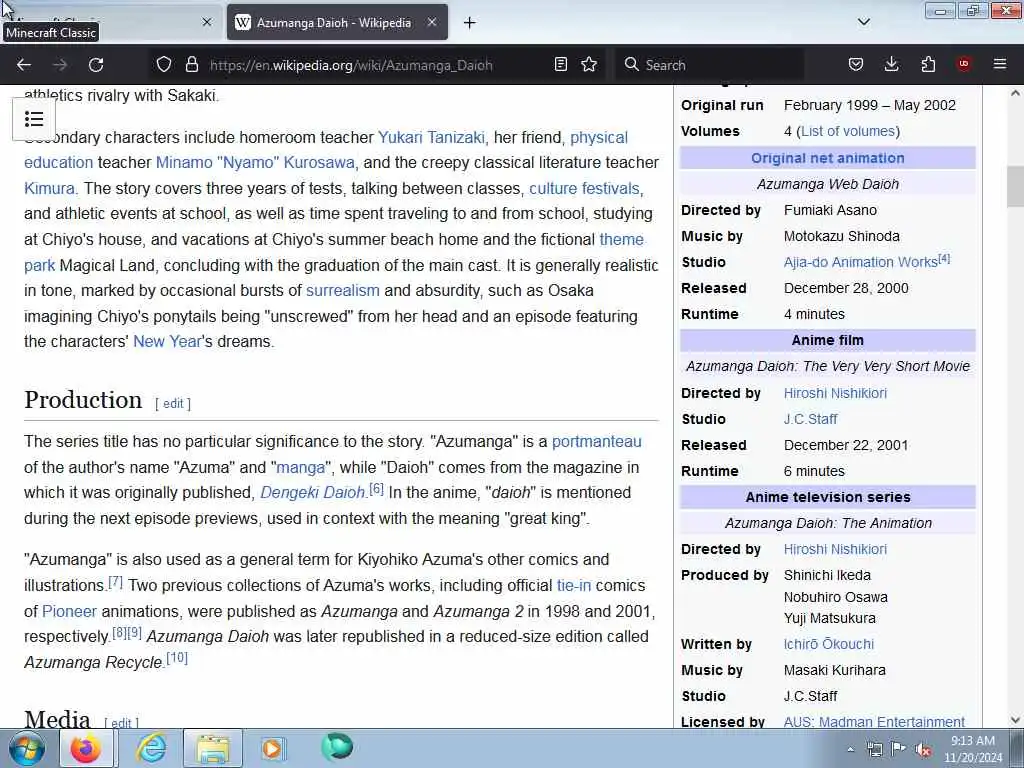The width and height of the screenshot is (1024, 768).
Task: Focus the browser Search box
Action: [712, 65]
